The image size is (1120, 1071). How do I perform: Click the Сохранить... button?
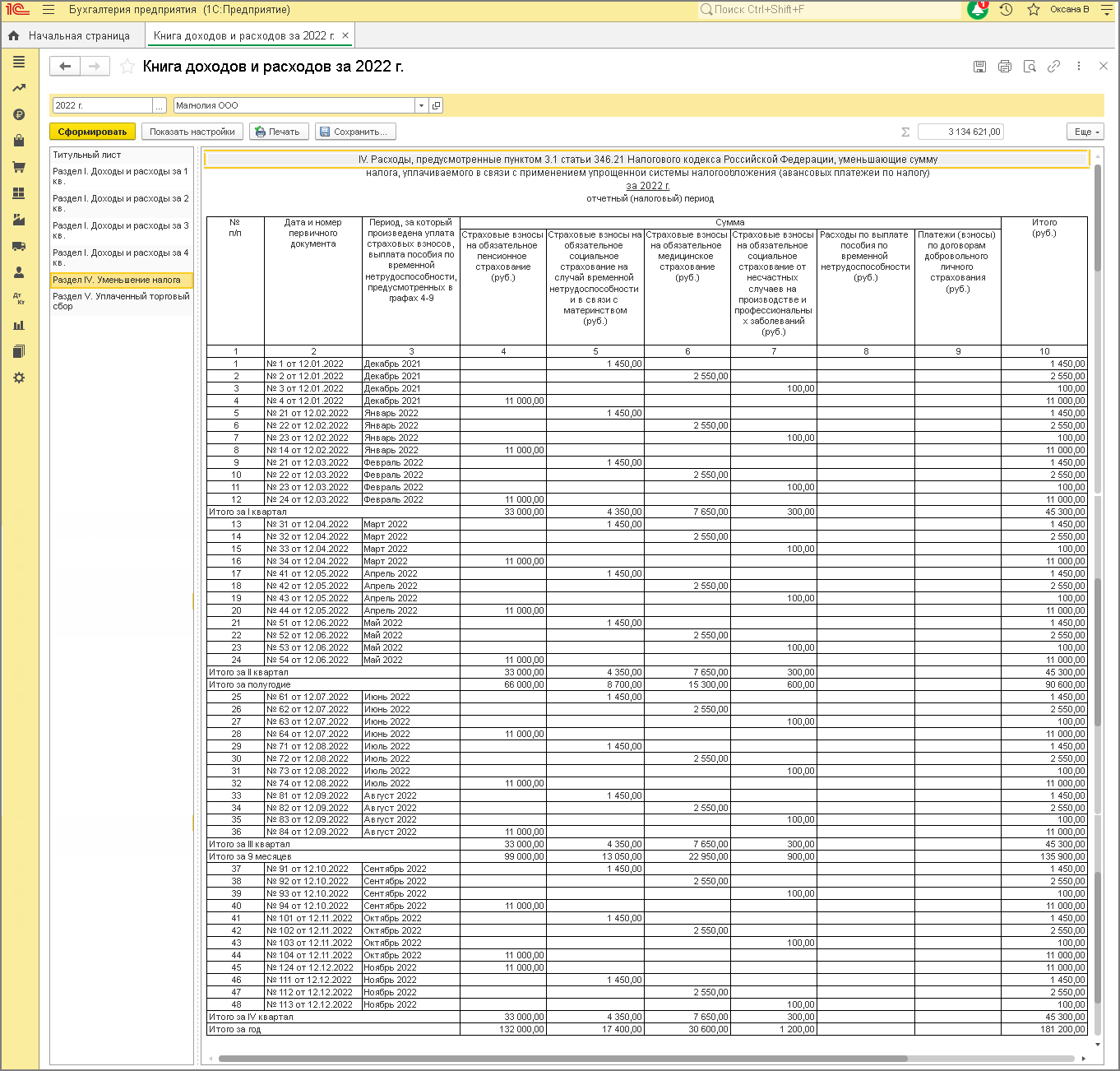(356, 132)
